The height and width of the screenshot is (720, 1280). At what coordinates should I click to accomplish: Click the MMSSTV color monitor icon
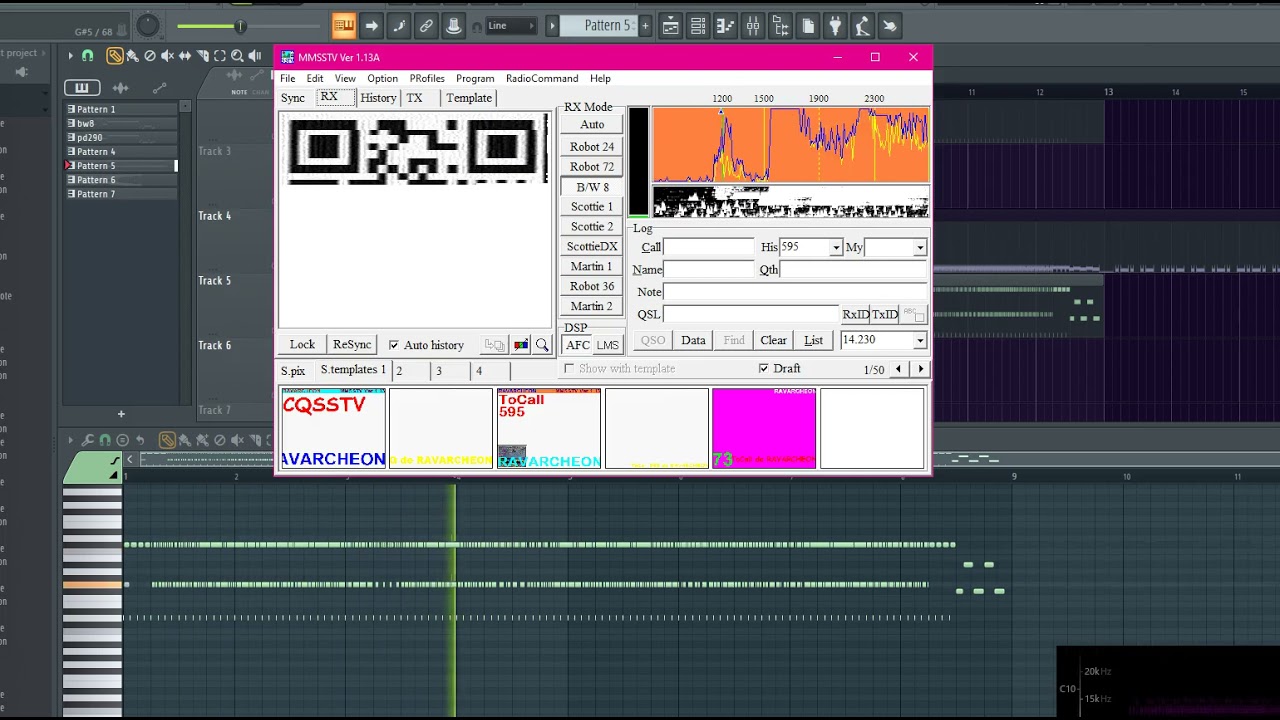pyautogui.click(x=521, y=345)
